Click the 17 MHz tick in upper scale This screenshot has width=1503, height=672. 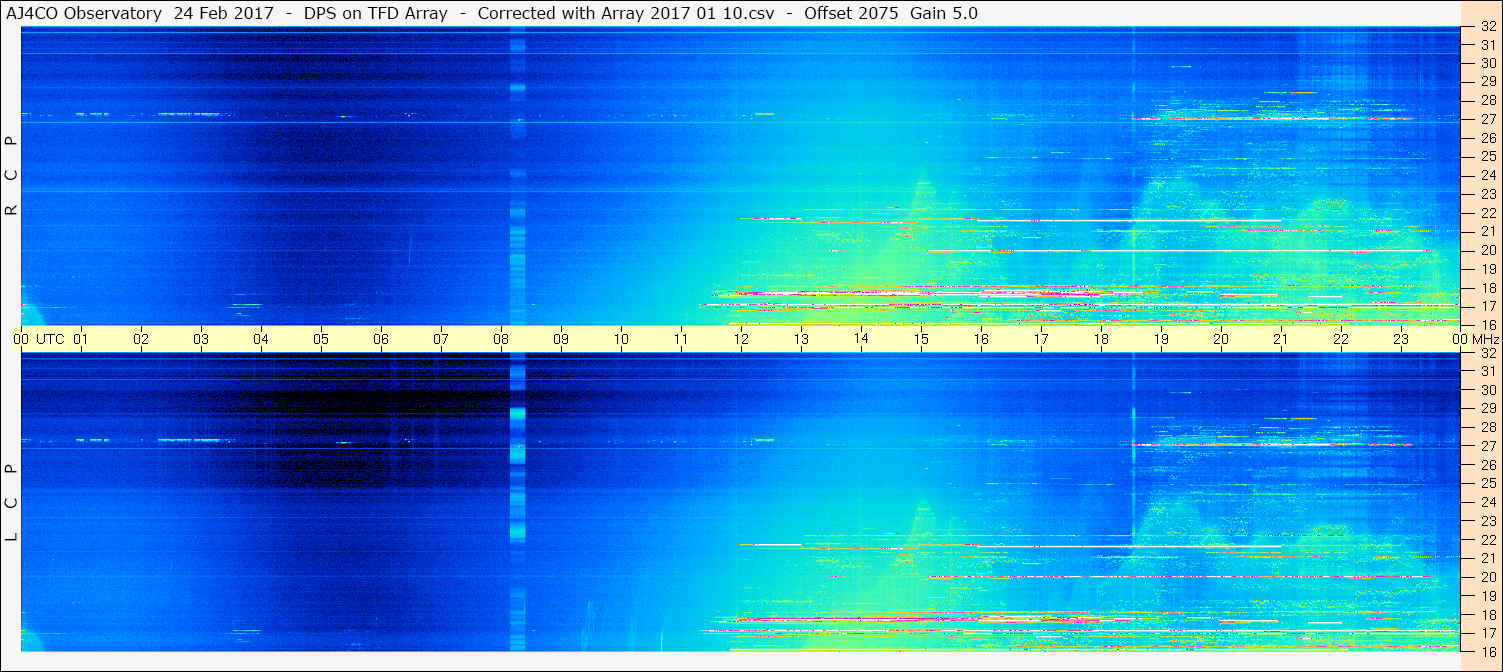pyautogui.click(x=1487, y=306)
